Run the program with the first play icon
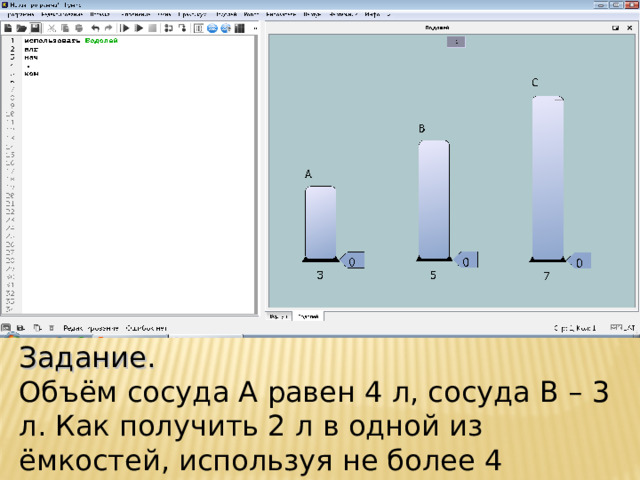The width and height of the screenshot is (640, 480). [125, 28]
